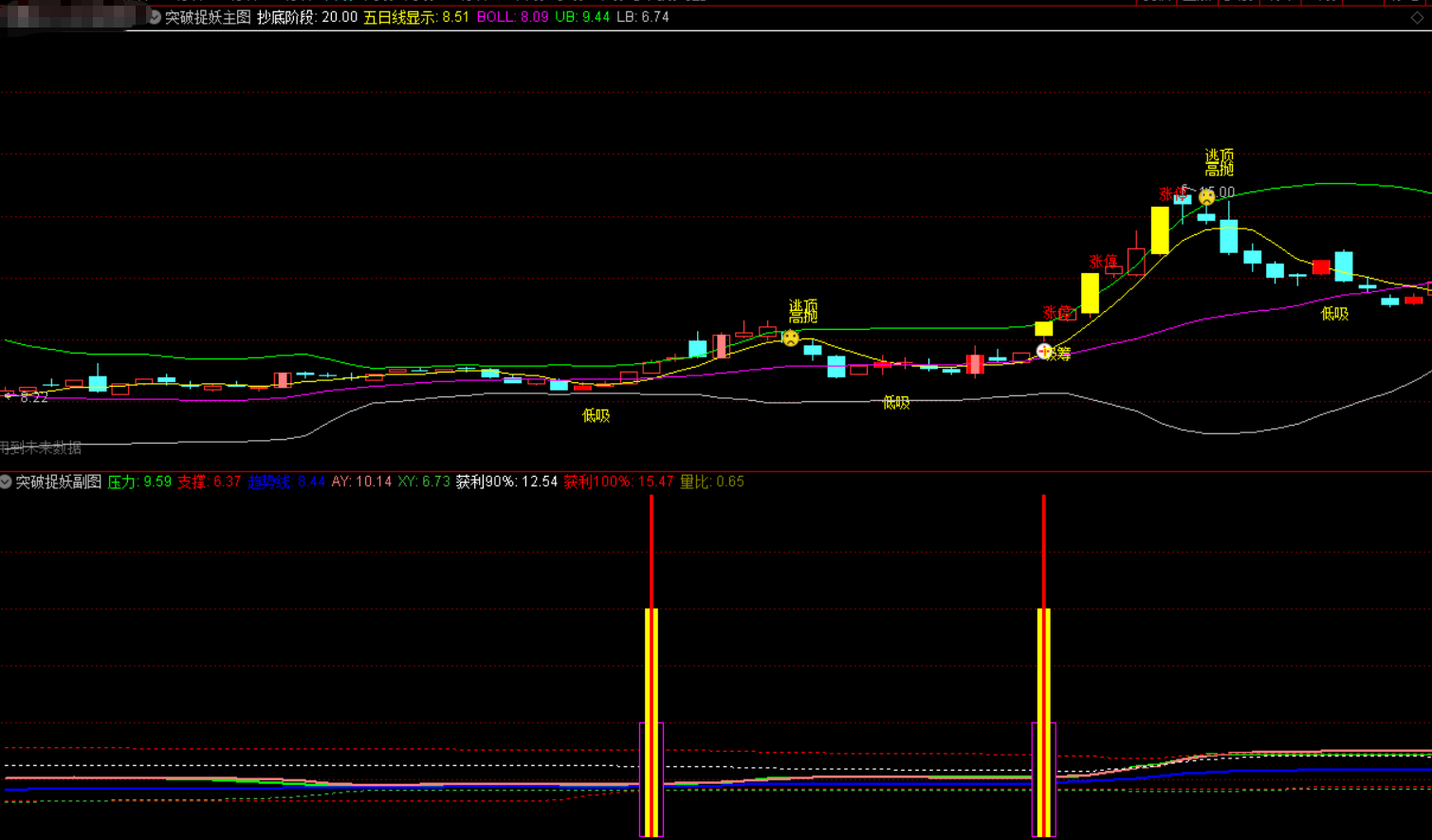Screen dimensions: 1432x840
Task: Click the diamond icon at the chart corner
Action: [1418, 17]
